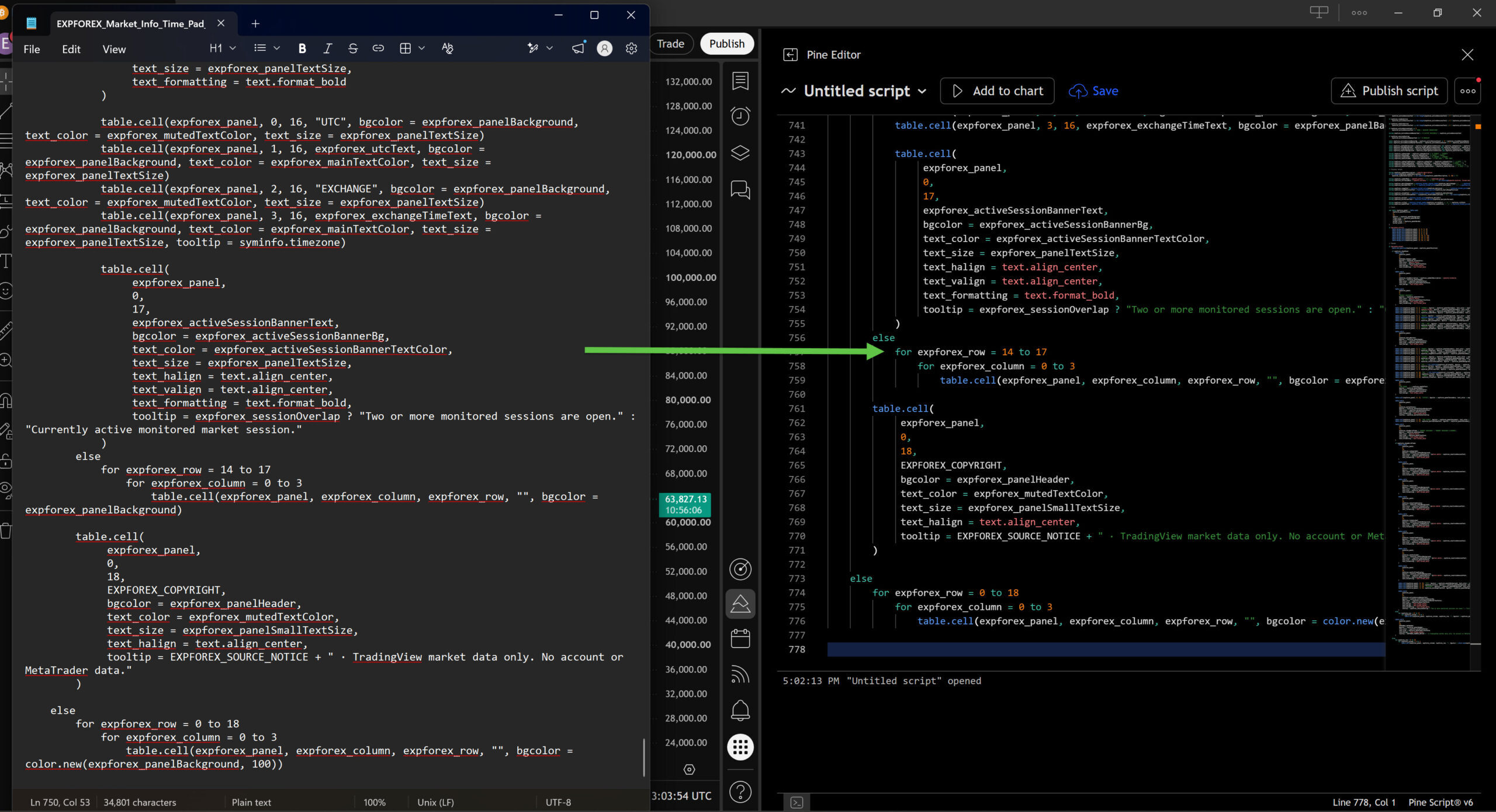This screenshot has width=1496, height=812.
Task: Open TradingView calendar icon
Action: pyautogui.click(x=740, y=639)
